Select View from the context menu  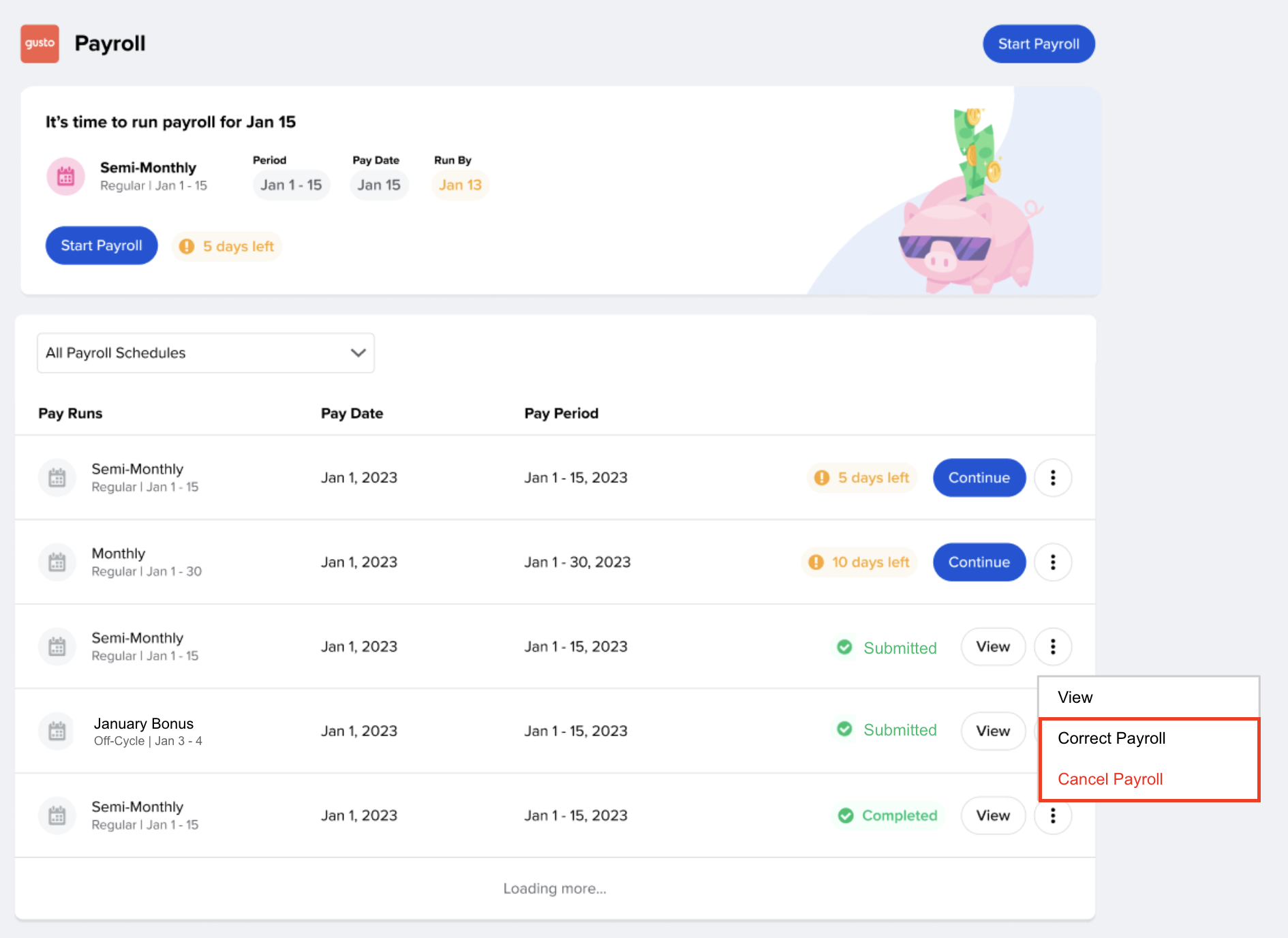coord(1075,697)
